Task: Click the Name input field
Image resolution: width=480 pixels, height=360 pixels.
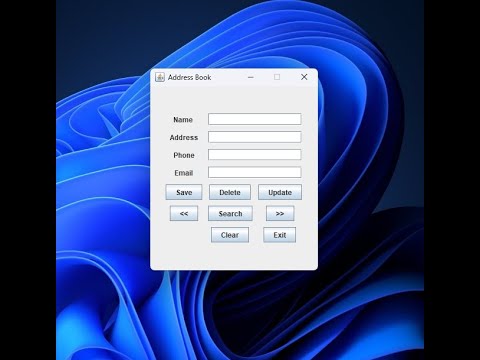Action: (x=255, y=119)
